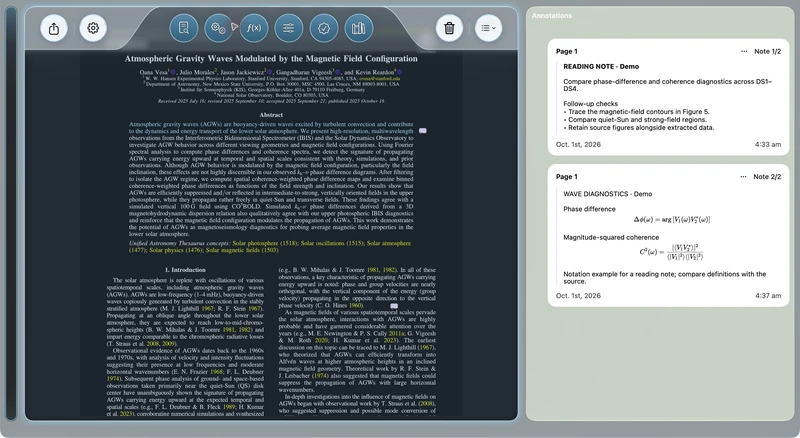Click the Annotations panel heading

point(552,16)
